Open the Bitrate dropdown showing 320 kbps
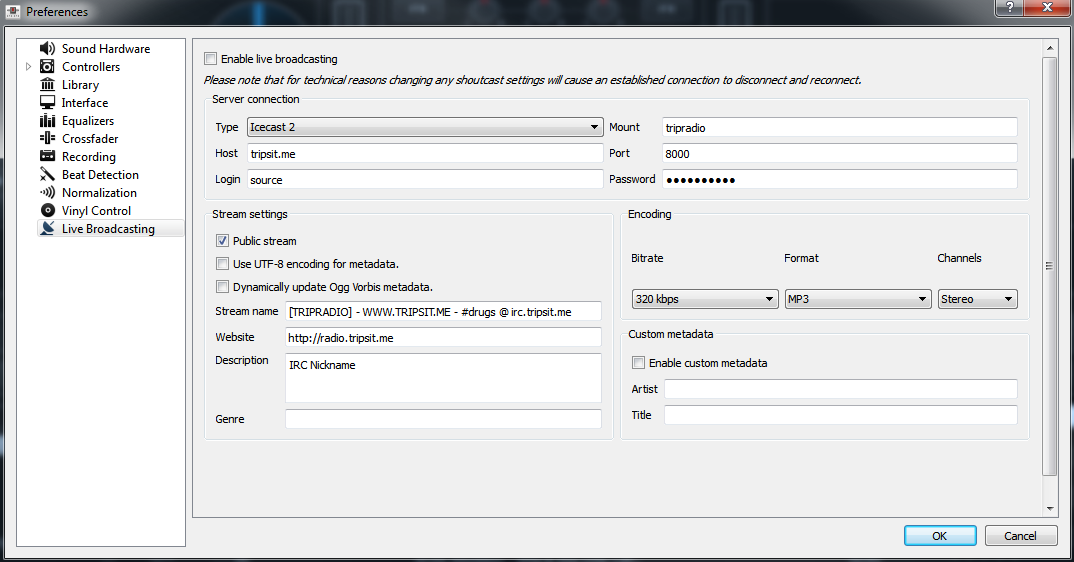 (x=705, y=299)
